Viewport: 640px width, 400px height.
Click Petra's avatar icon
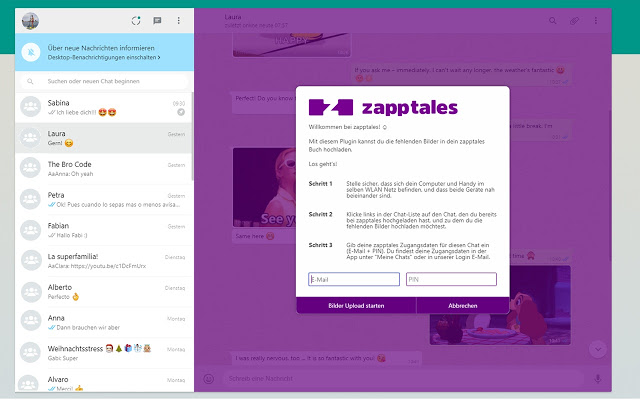[31, 199]
